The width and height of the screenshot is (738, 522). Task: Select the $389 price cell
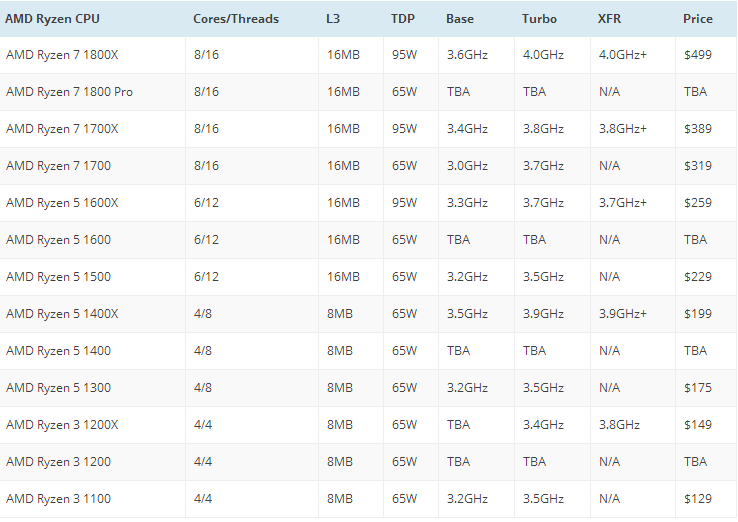tap(698, 129)
